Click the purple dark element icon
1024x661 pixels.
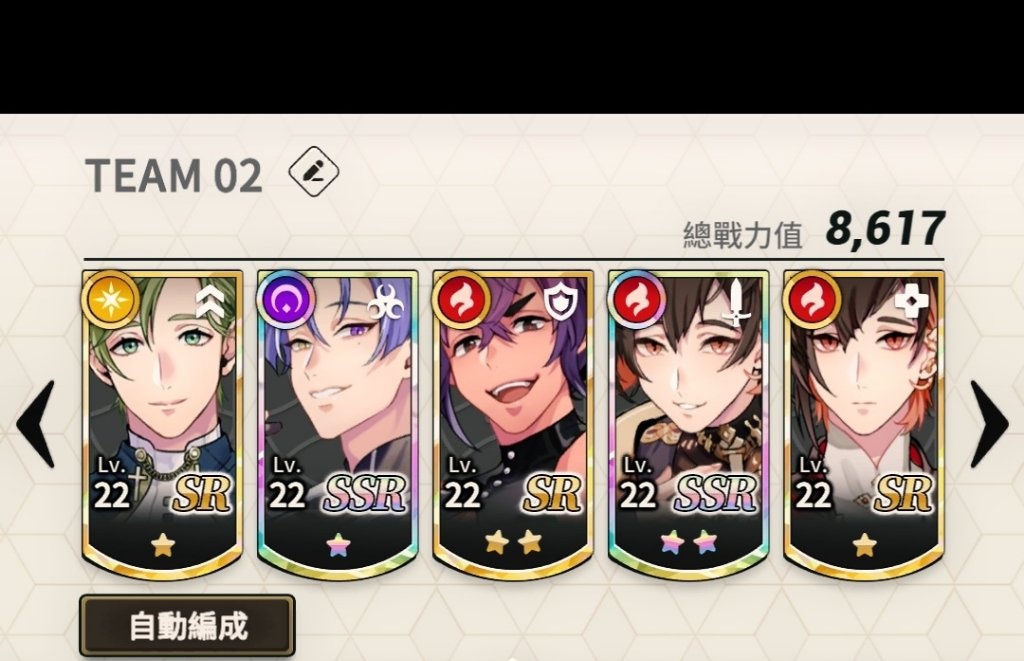point(286,300)
